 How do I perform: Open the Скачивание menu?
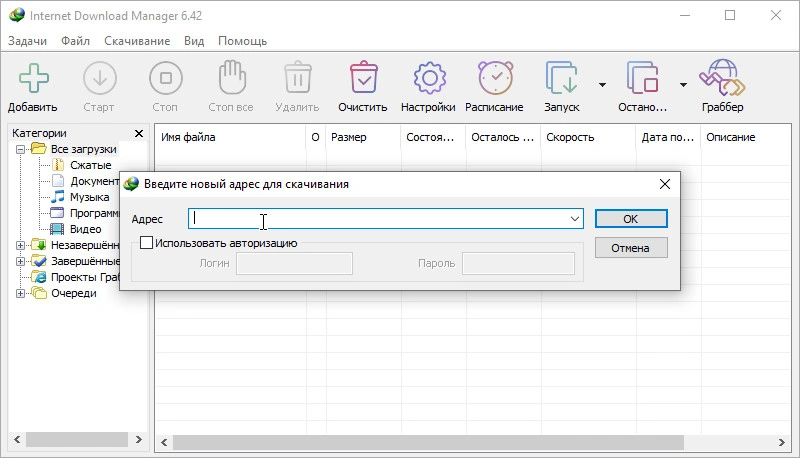(135, 41)
